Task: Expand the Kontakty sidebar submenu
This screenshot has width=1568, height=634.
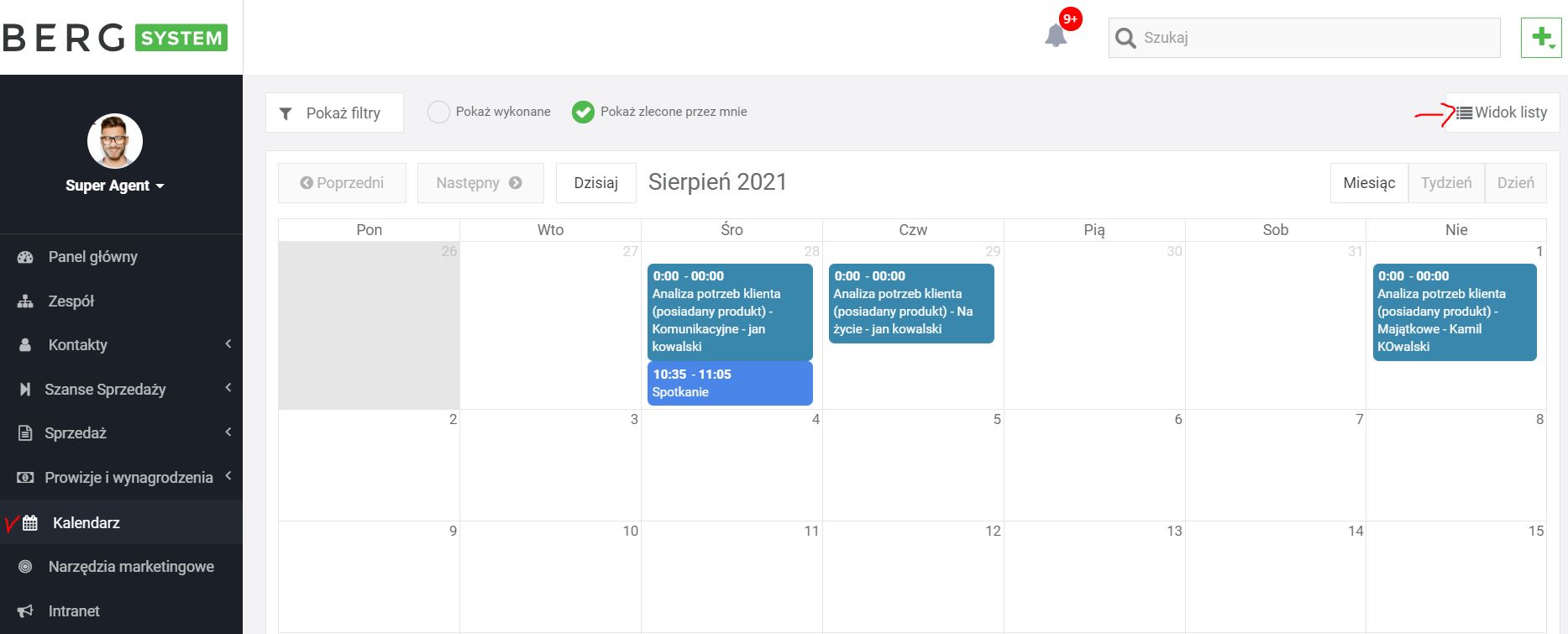Action: 228,344
